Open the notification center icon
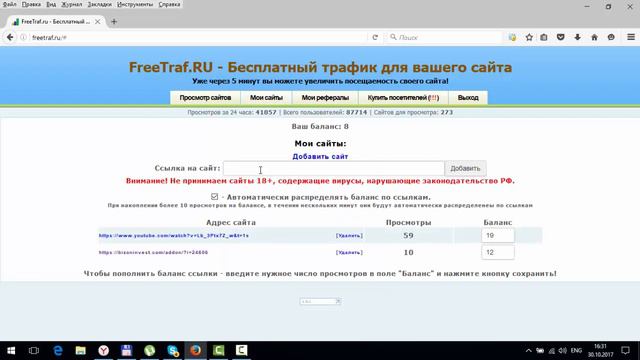640x360 pixels. pos(625,351)
